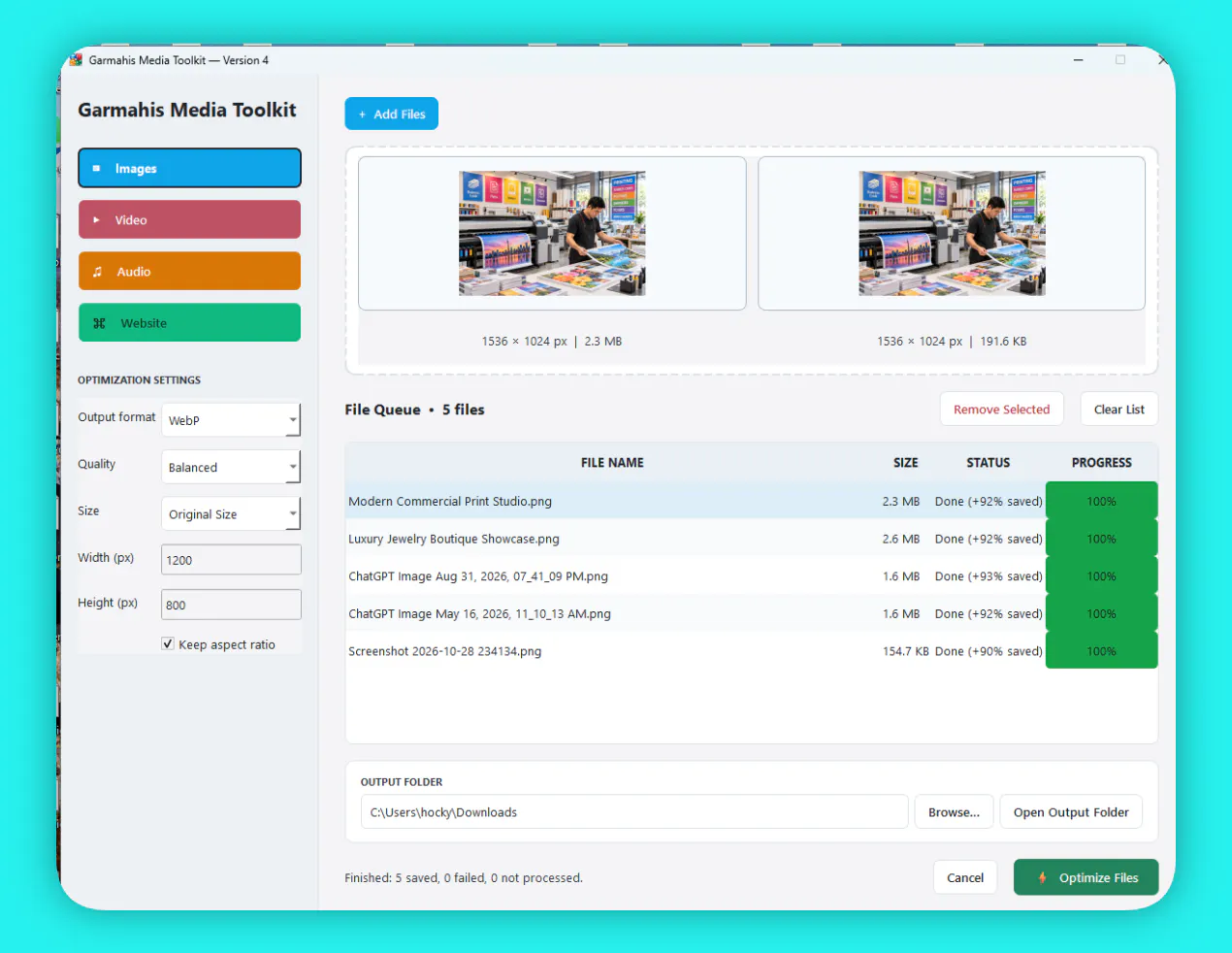The width and height of the screenshot is (1232, 953).
Task: Click the Cancel button
Action: (x=964, y=877)
